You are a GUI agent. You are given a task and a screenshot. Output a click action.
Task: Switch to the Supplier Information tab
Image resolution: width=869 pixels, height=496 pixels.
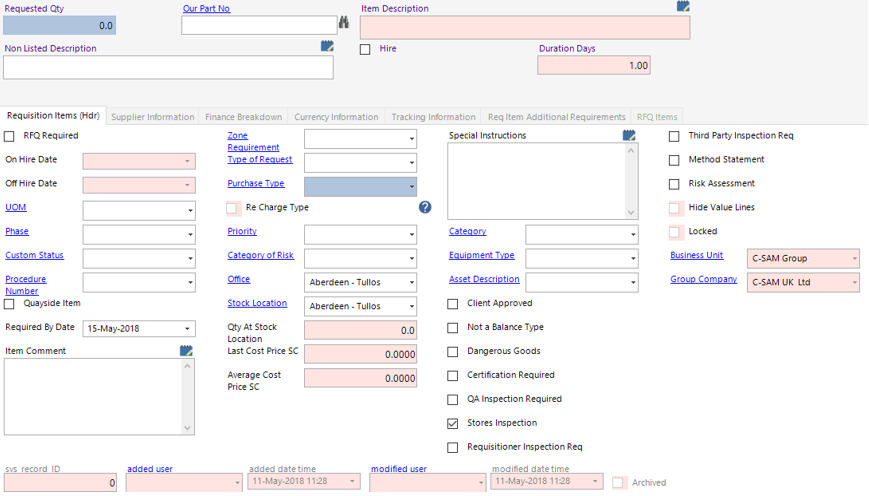pos(152,117)
